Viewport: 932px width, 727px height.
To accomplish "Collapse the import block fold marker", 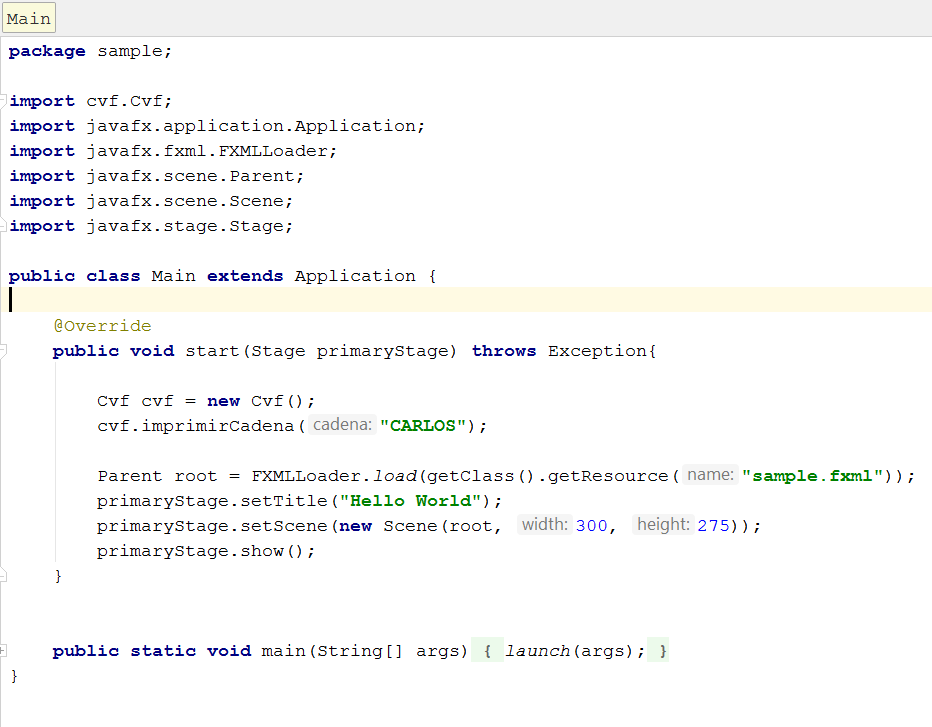I will (3, 100).
